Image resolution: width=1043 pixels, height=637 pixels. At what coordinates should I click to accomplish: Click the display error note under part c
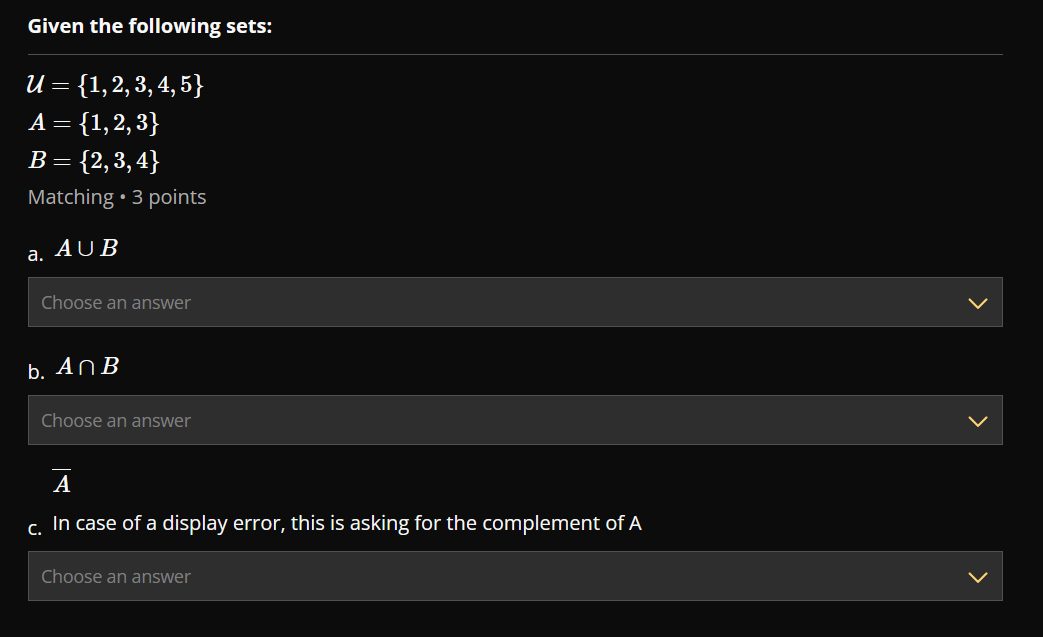coord(348,522)
